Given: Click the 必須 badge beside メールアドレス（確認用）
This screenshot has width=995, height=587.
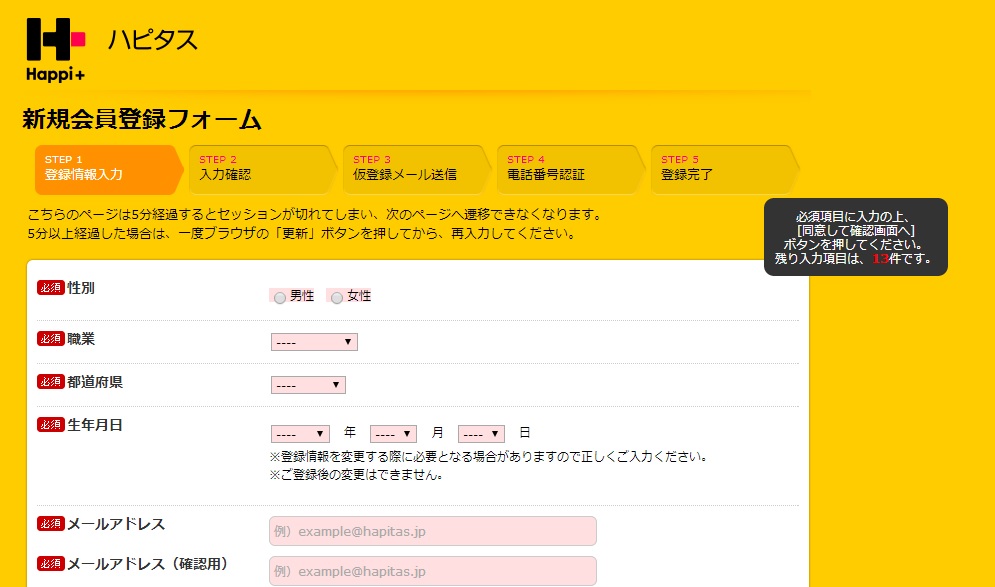Looking at the screenshot, I should point(51,564).
